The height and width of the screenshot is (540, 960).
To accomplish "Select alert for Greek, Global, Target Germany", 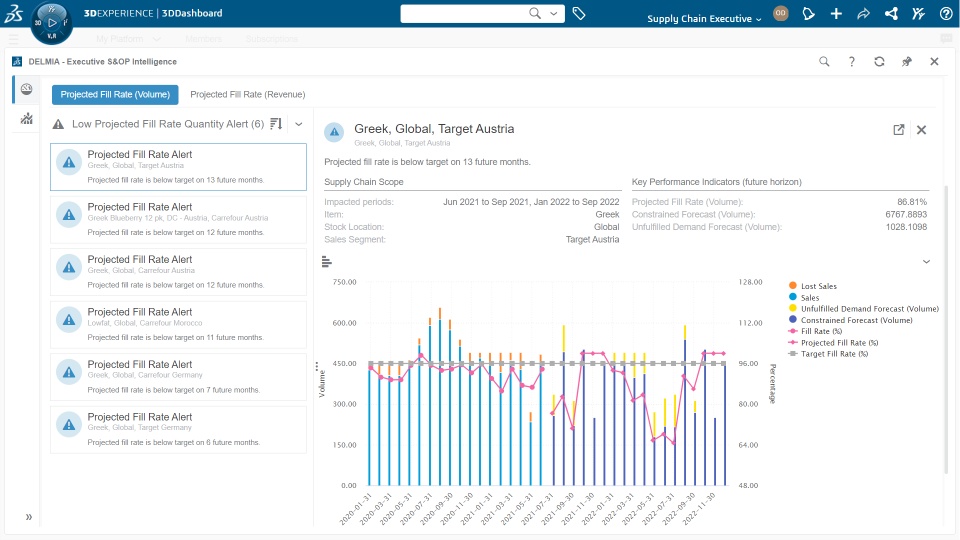I will pyautogui.click(x=178, y=430).
